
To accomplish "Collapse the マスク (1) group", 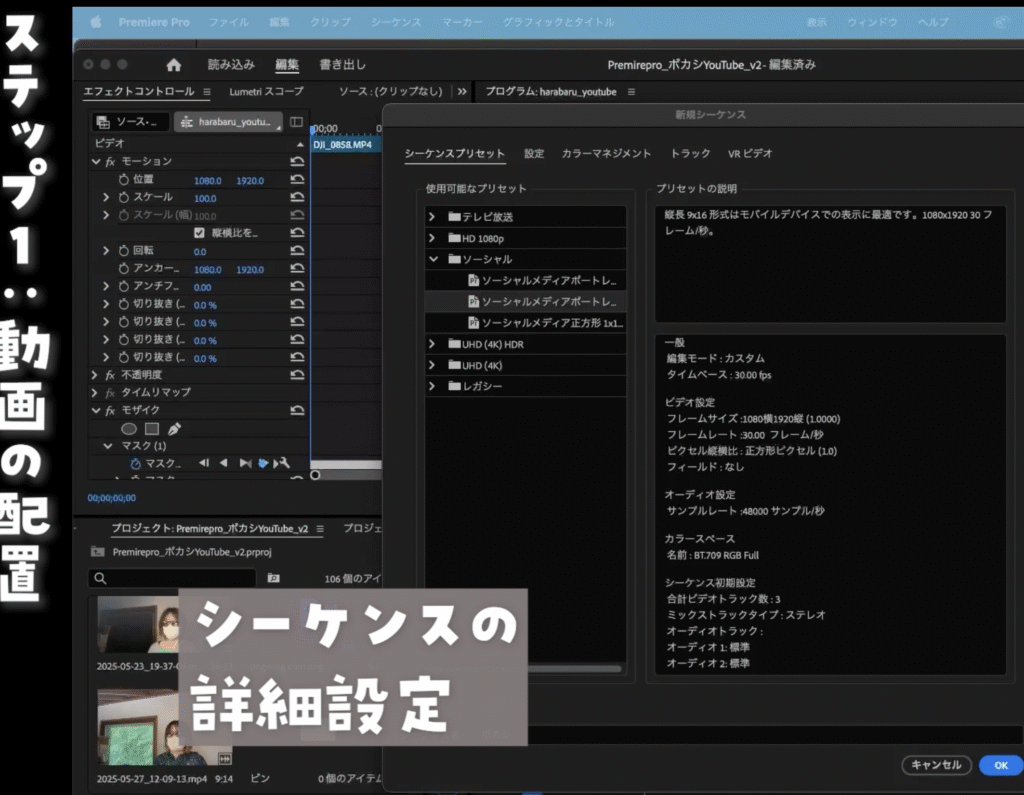I will tap(108, 446).
